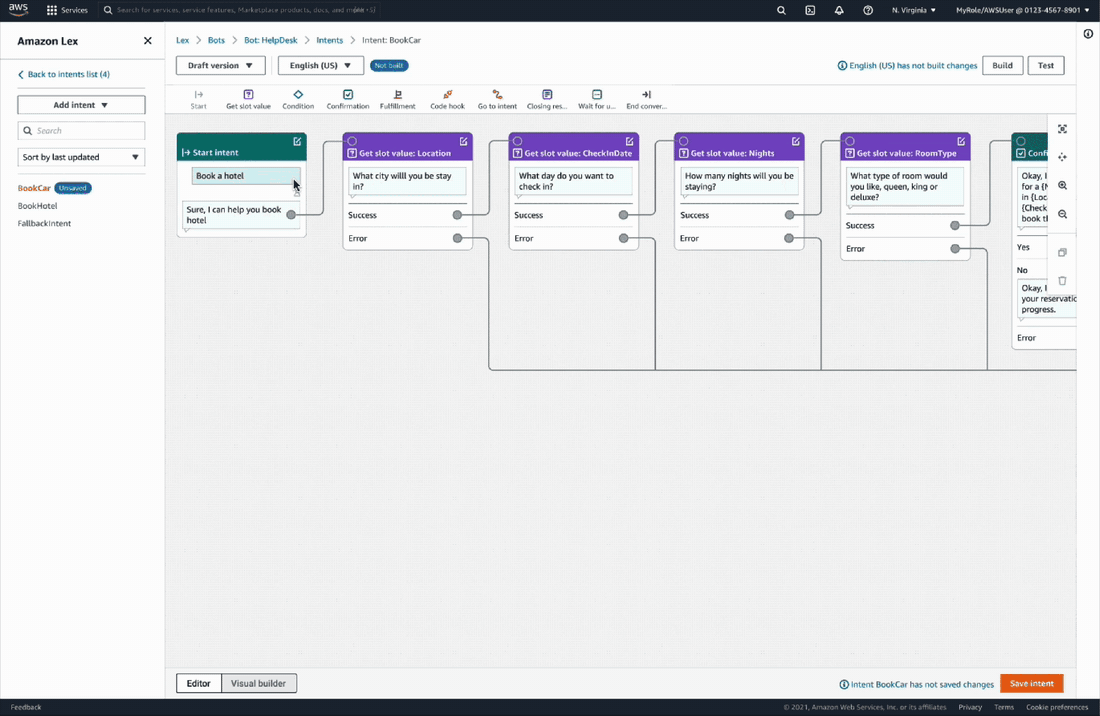Add a Code hook block
This screenshot has height=716, width=1100.
(448, 100)
